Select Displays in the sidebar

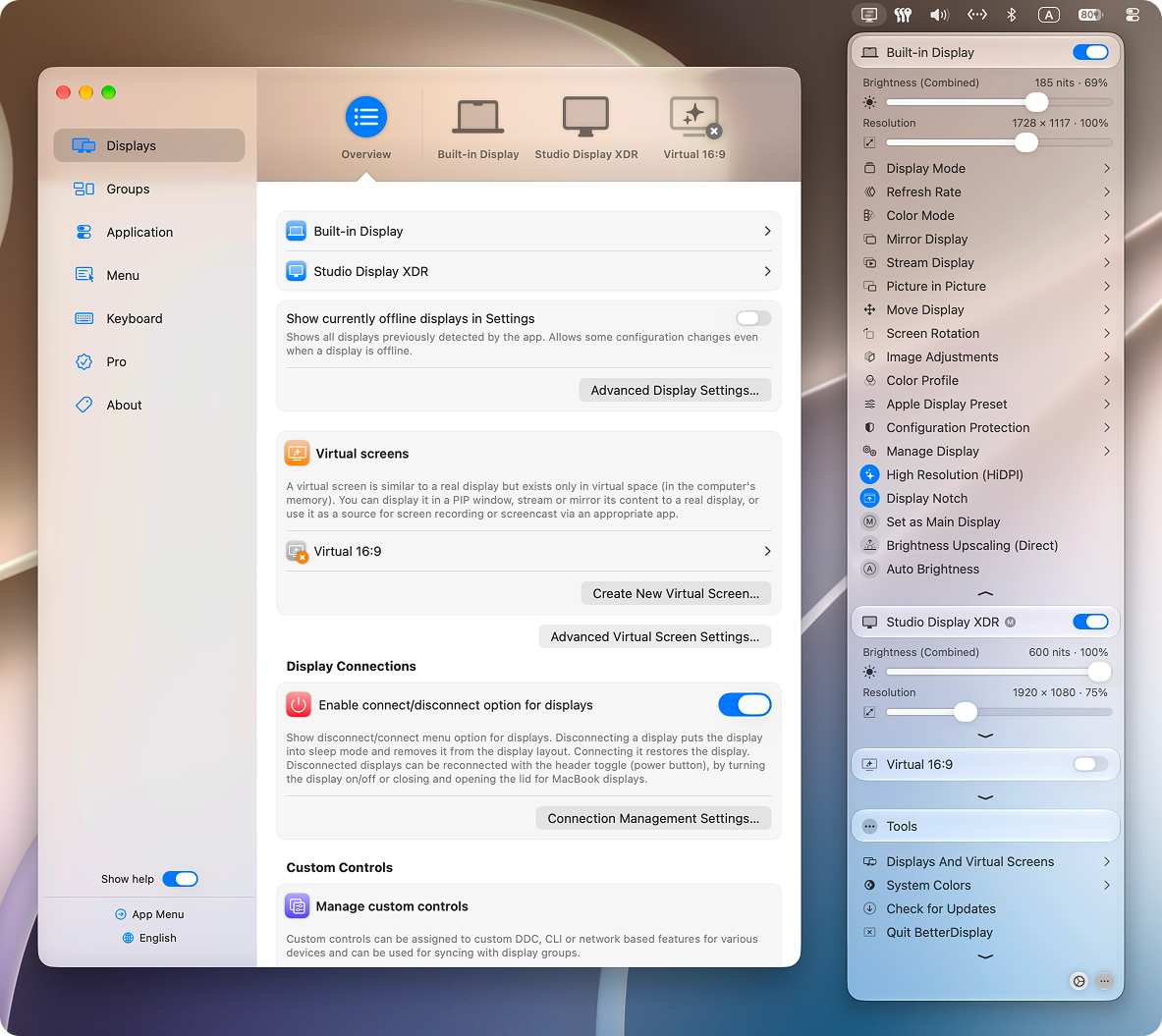point(149,145)
